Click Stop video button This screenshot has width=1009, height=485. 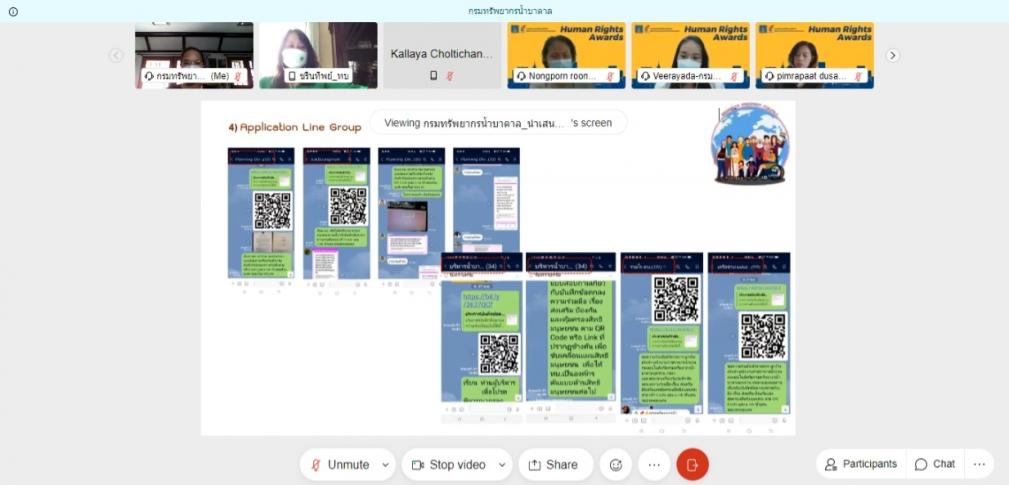coord(449,464)
